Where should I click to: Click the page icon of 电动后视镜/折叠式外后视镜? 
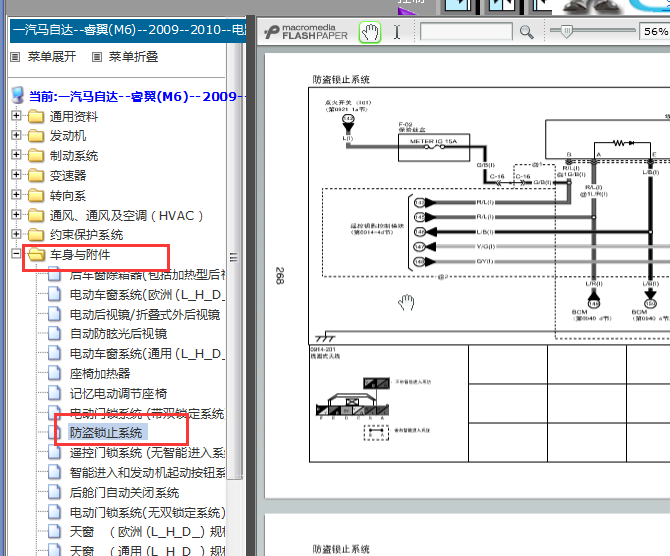tap(54, 314)
